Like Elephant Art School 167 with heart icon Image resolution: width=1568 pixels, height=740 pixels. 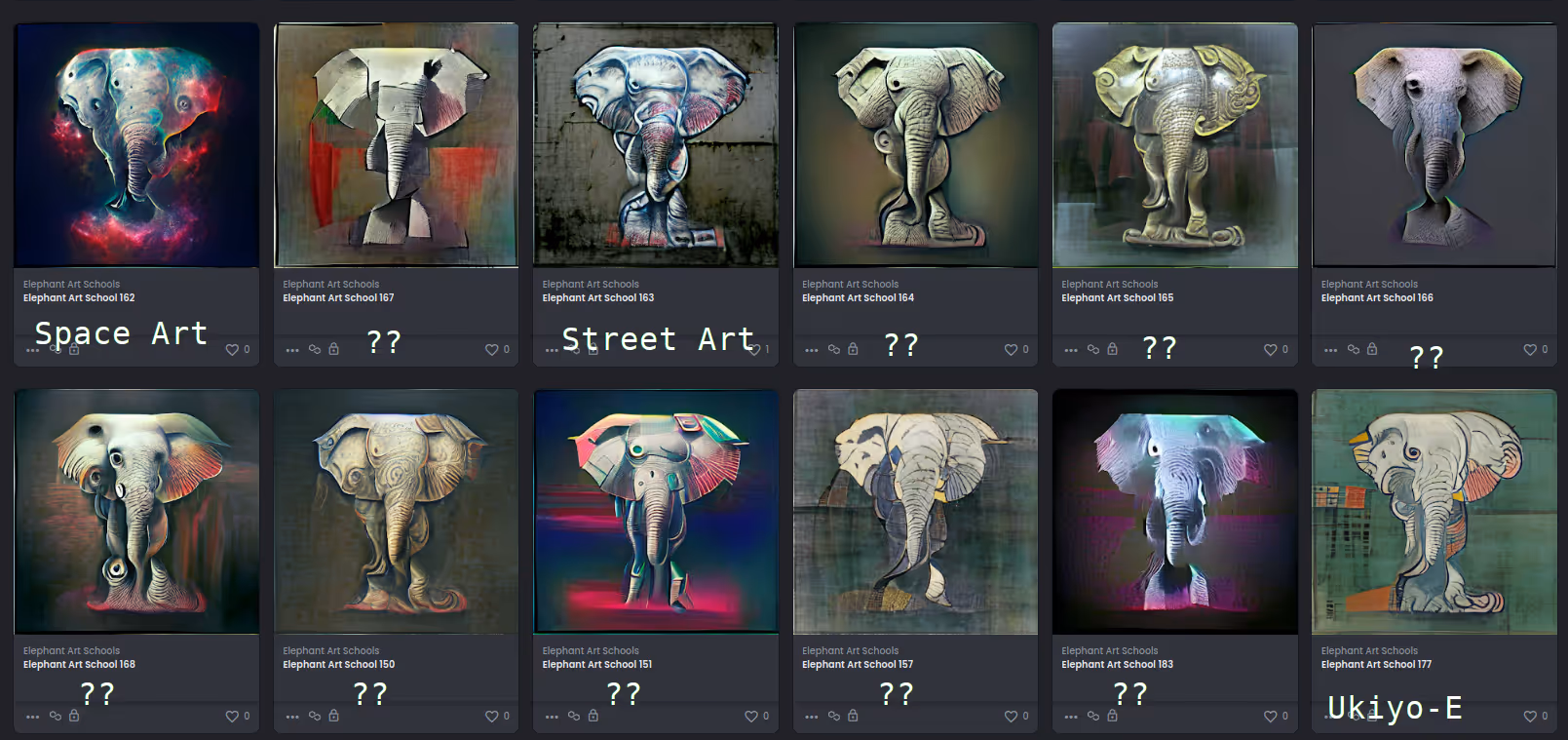tap(491, 350)
